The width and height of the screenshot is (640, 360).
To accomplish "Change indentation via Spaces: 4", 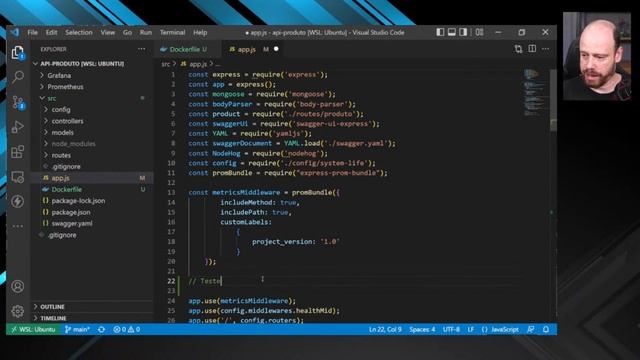I will coord(422,329).
